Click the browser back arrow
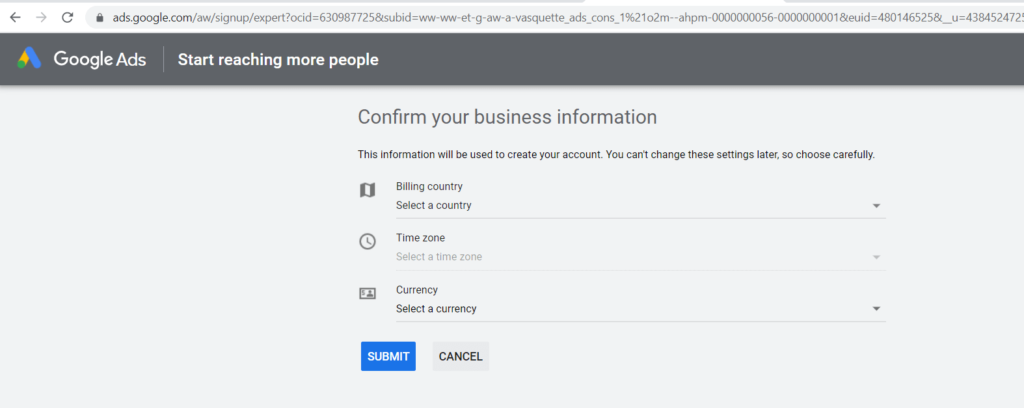Viewport: 1024px width, 408px height. click(15, 18)
